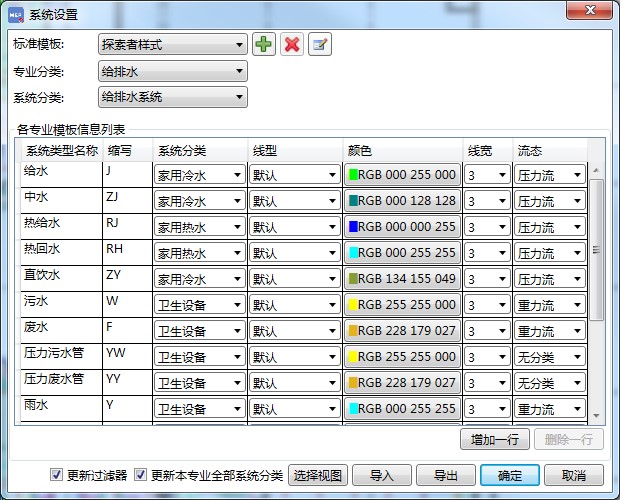This screenshot has height=500, width=620.
Task: Click the 导出 button
Action: coord(446,475)
